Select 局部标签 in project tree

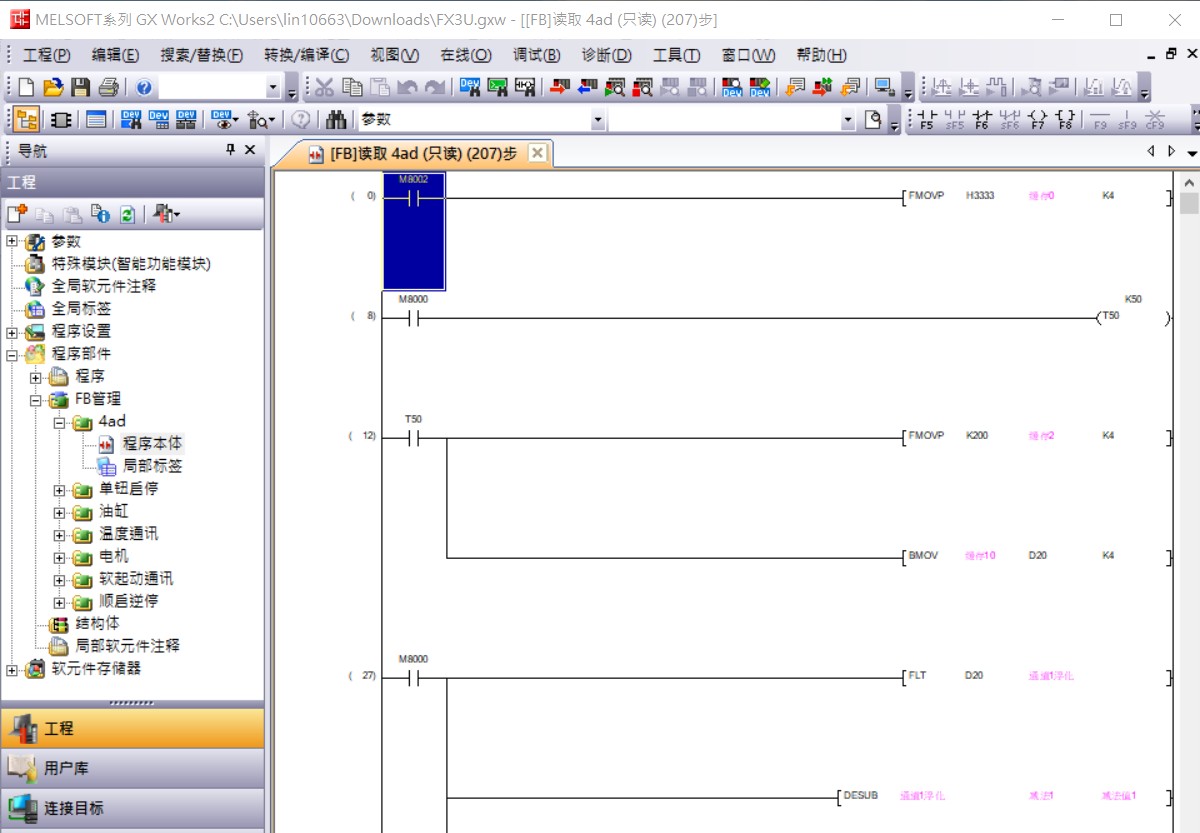[x=152, y=466]
